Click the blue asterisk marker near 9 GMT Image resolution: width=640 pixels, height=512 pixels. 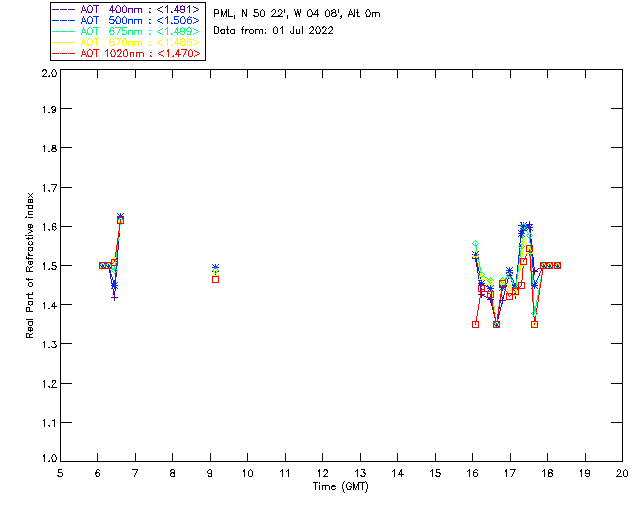click(x=215, y=268)
